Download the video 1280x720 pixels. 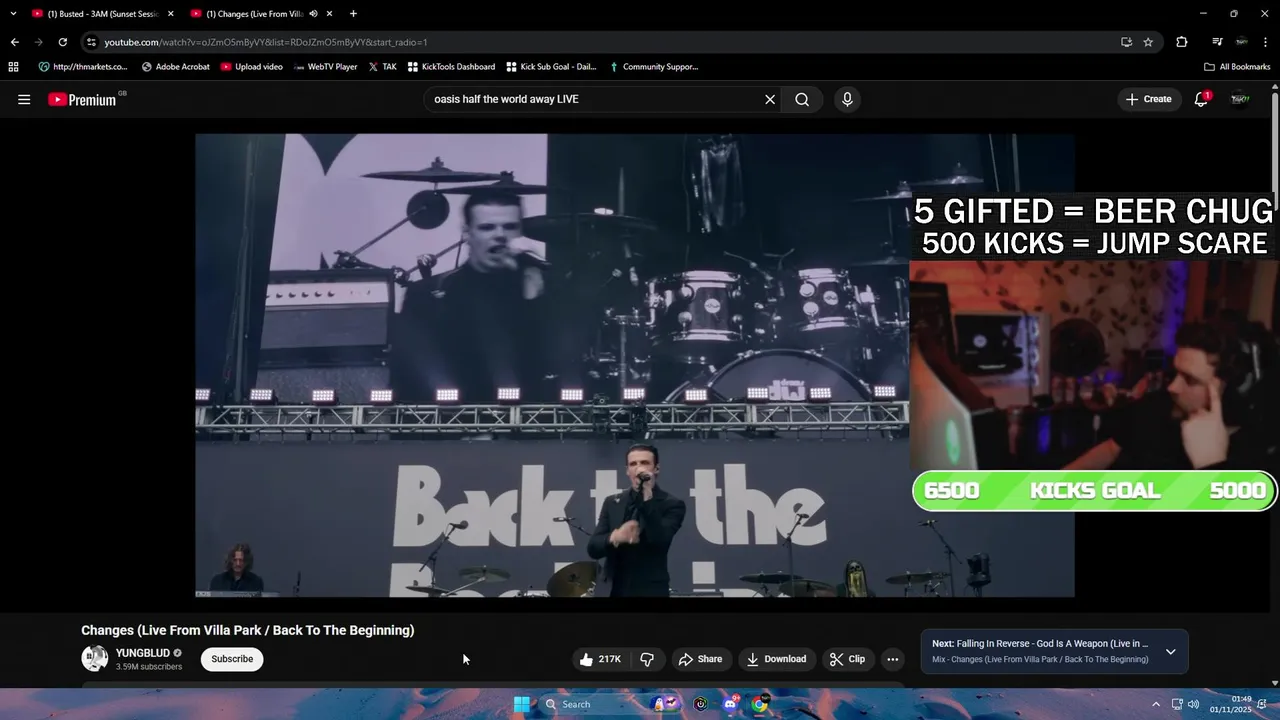[776, 659]
